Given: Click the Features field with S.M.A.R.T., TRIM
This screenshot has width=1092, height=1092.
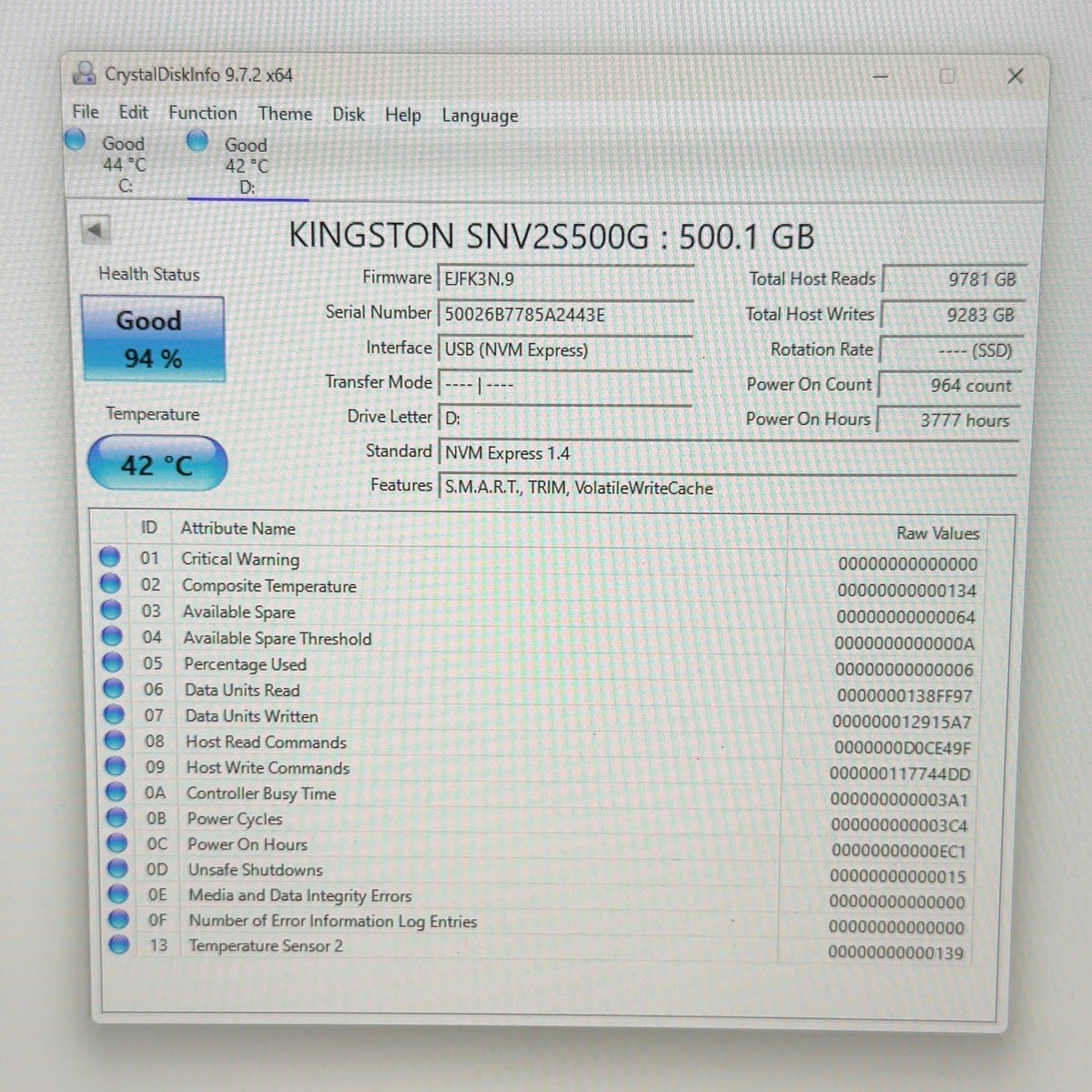Looking at the screenshot, I should [x=728, y=488].
